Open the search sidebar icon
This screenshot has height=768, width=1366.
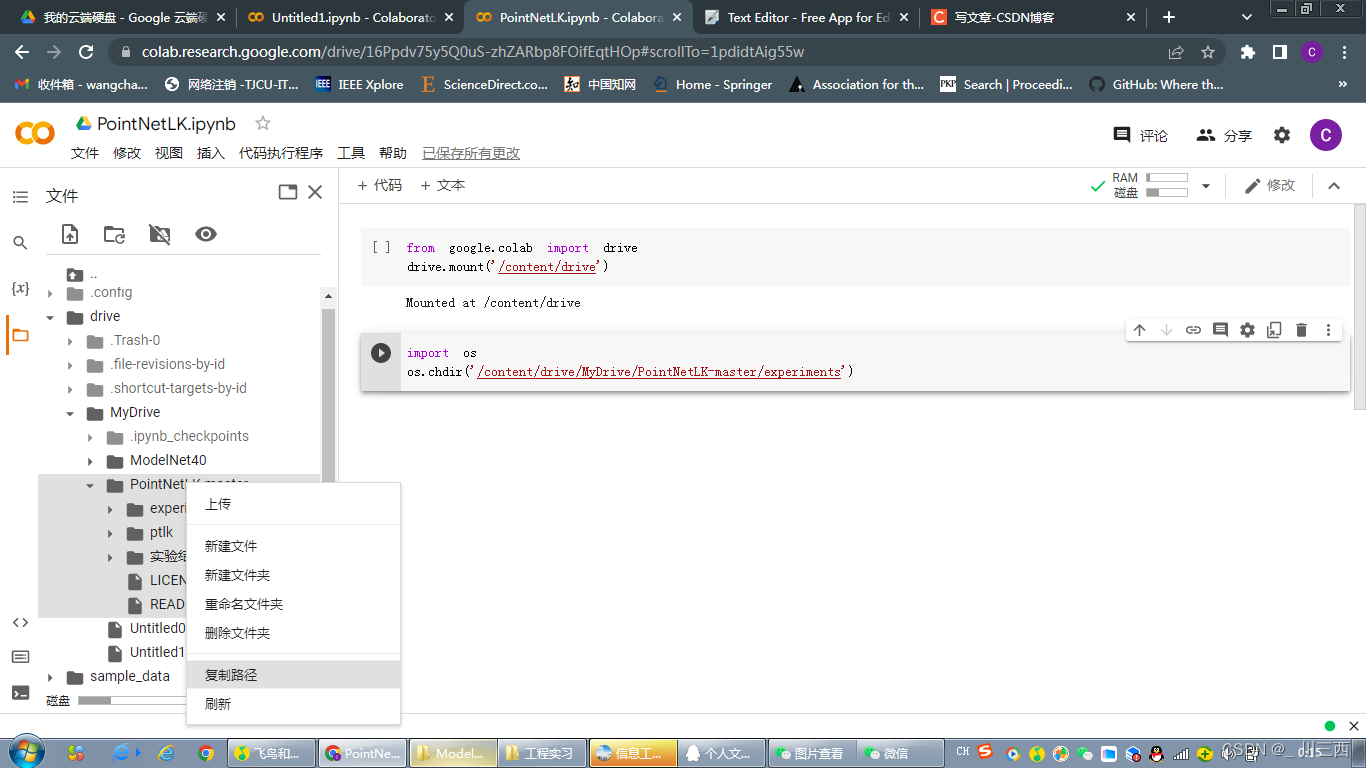click(20, 243)
